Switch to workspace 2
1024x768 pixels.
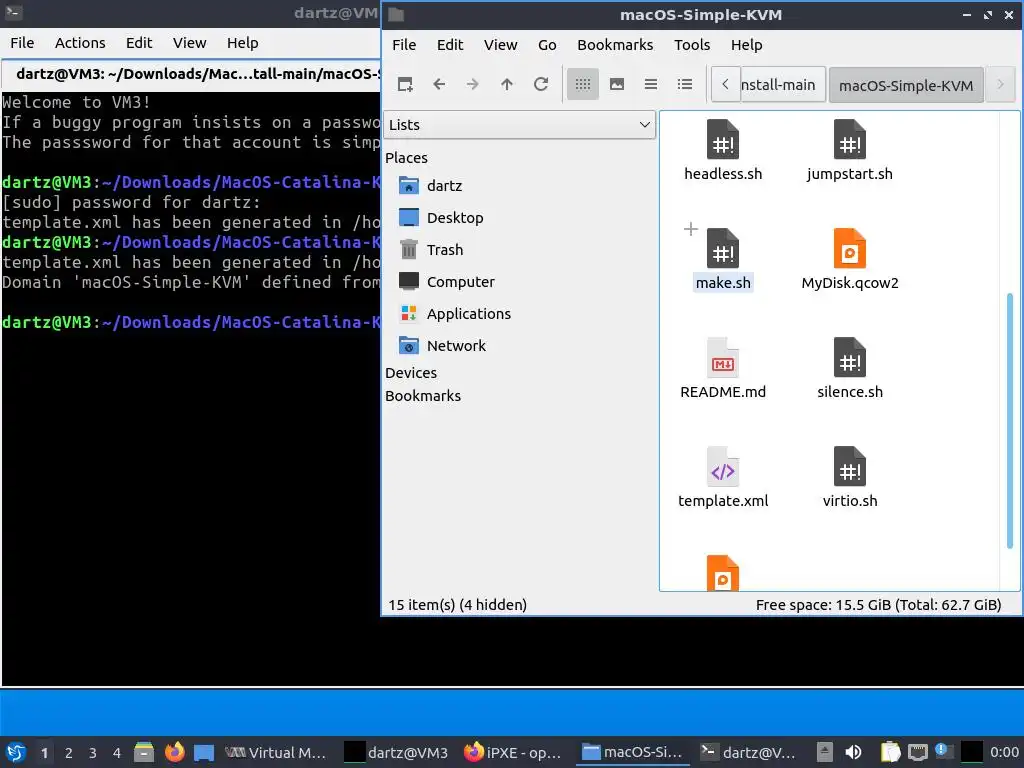pyautogui.click(x=68, y=753)
